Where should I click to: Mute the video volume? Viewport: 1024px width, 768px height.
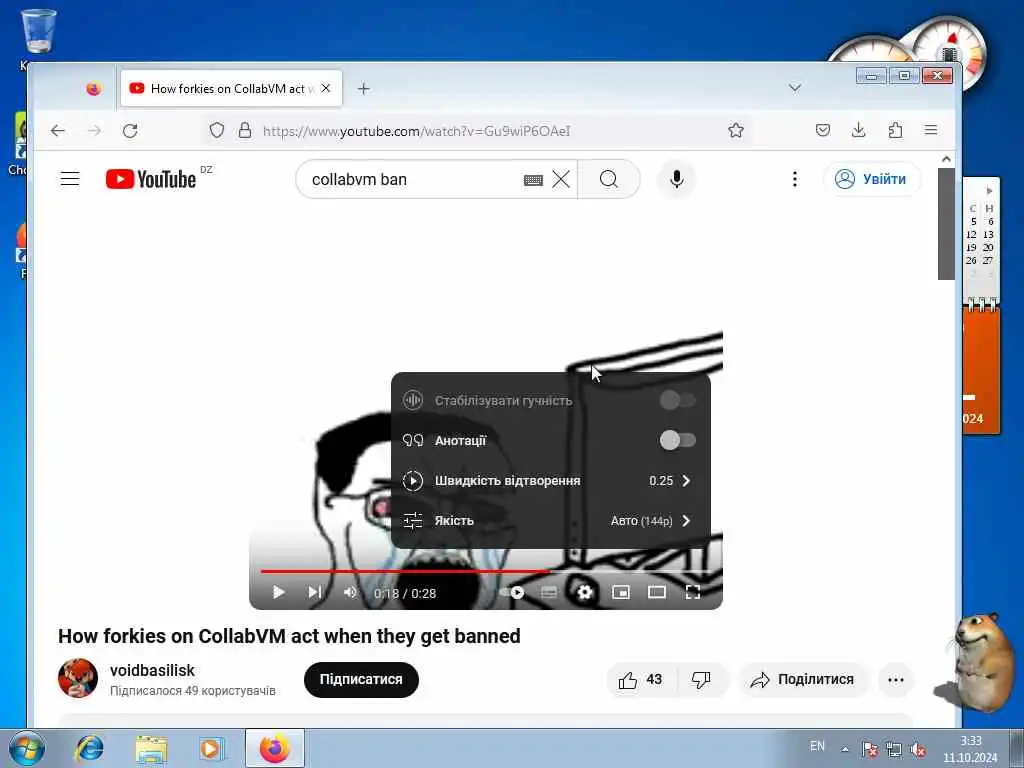(351, 592)
